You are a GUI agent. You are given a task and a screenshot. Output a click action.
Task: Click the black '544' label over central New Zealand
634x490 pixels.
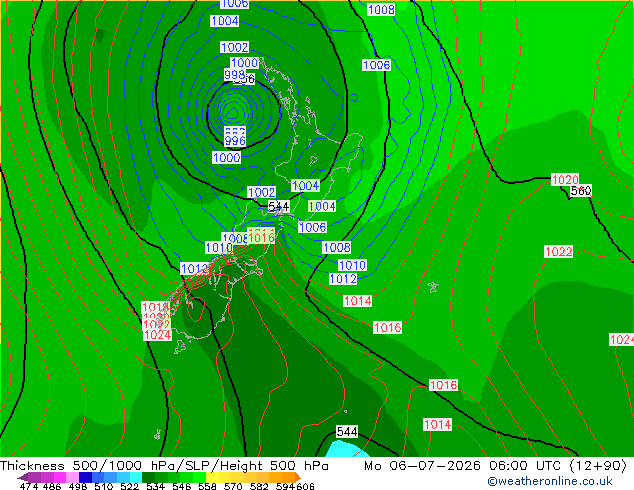click(x=279, y=207)
